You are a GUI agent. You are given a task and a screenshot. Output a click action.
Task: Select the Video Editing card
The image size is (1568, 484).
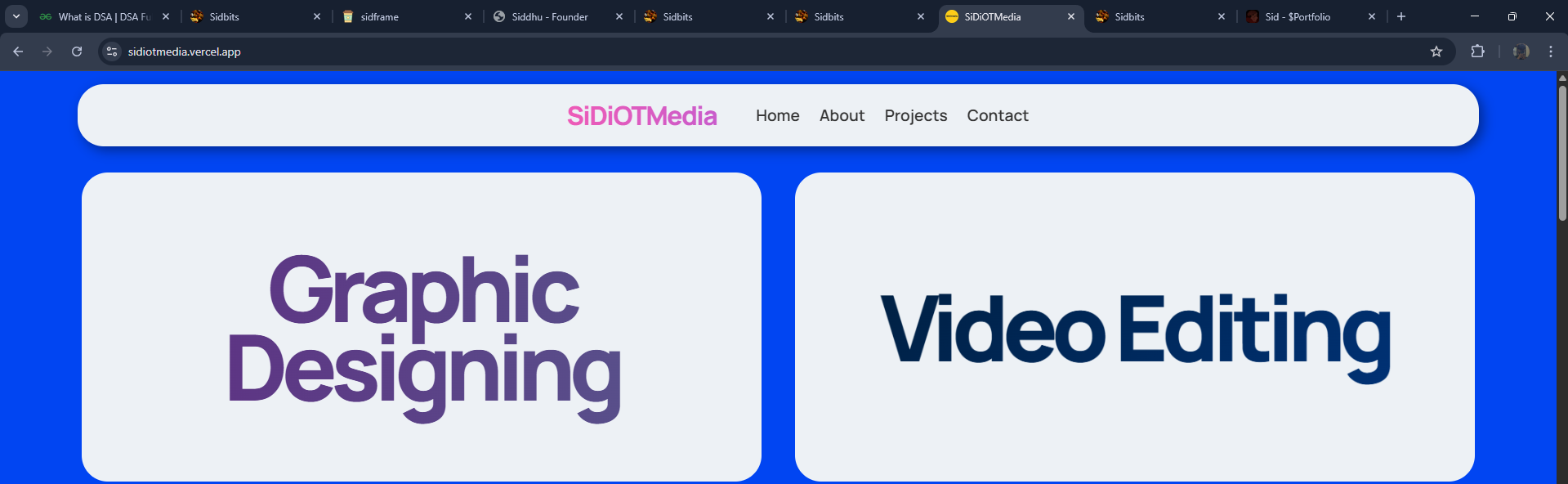coord(1135,327)
